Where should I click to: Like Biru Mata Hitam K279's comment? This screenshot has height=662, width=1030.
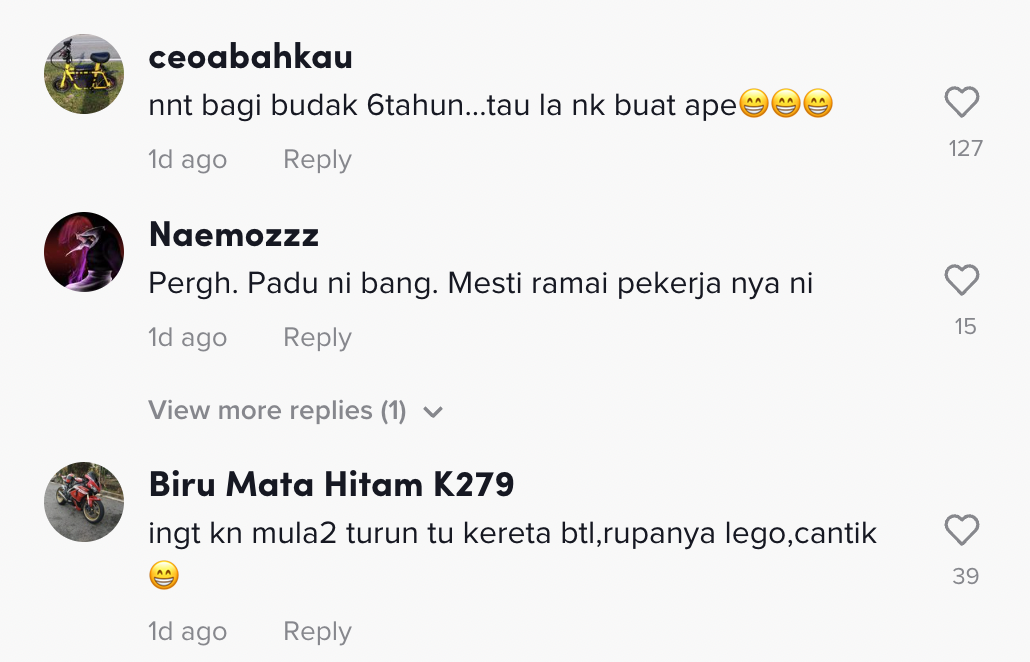pyautogui.click(x=961, y=531)
